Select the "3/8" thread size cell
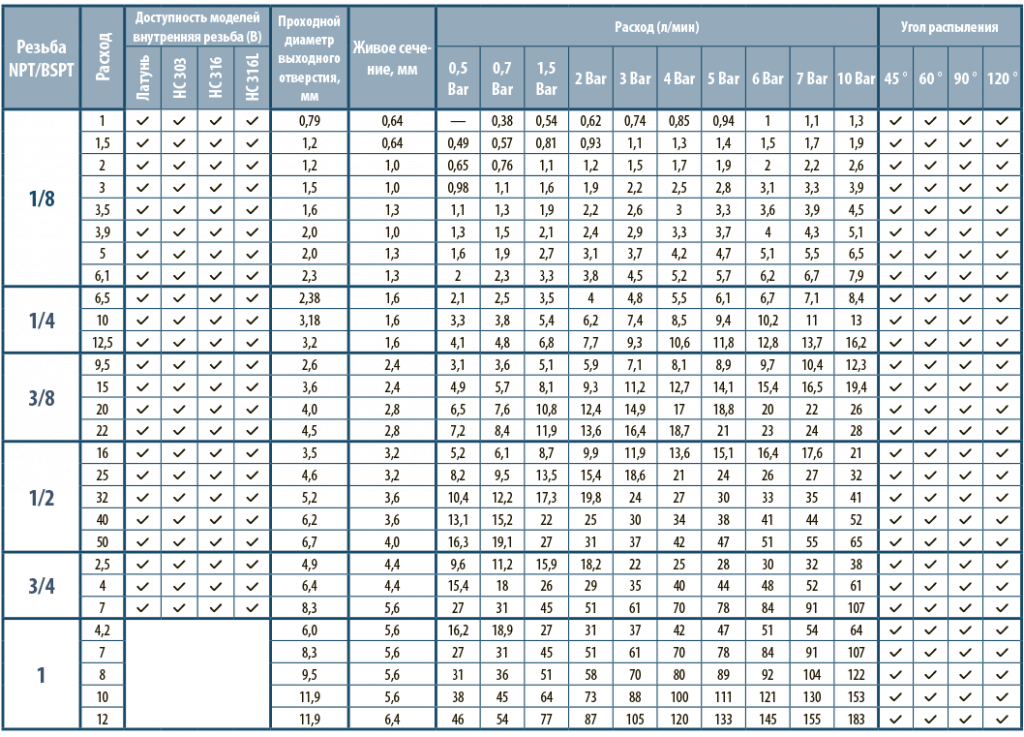 point(41,398)
